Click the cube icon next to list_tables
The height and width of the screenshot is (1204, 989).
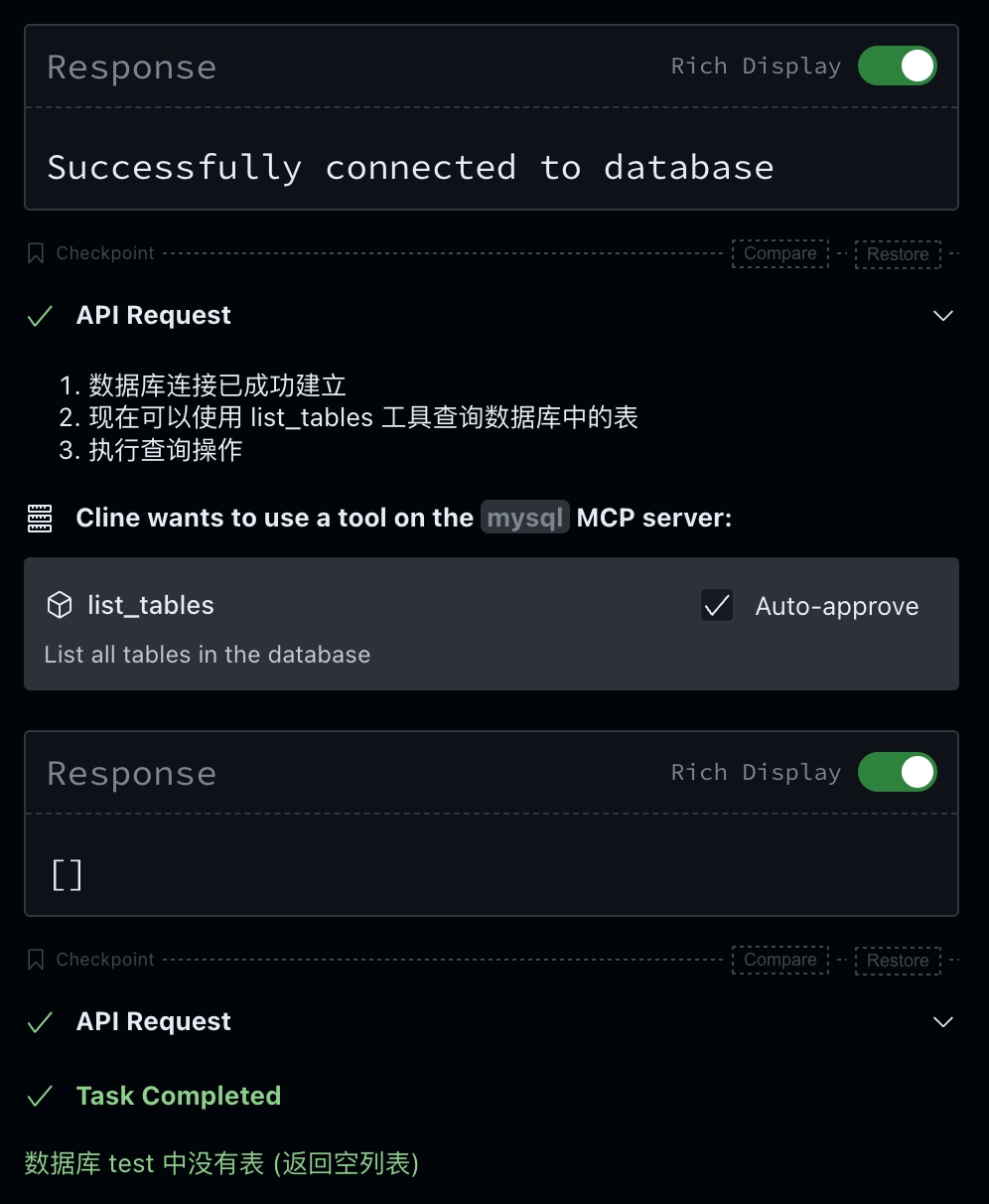point(60,605)
